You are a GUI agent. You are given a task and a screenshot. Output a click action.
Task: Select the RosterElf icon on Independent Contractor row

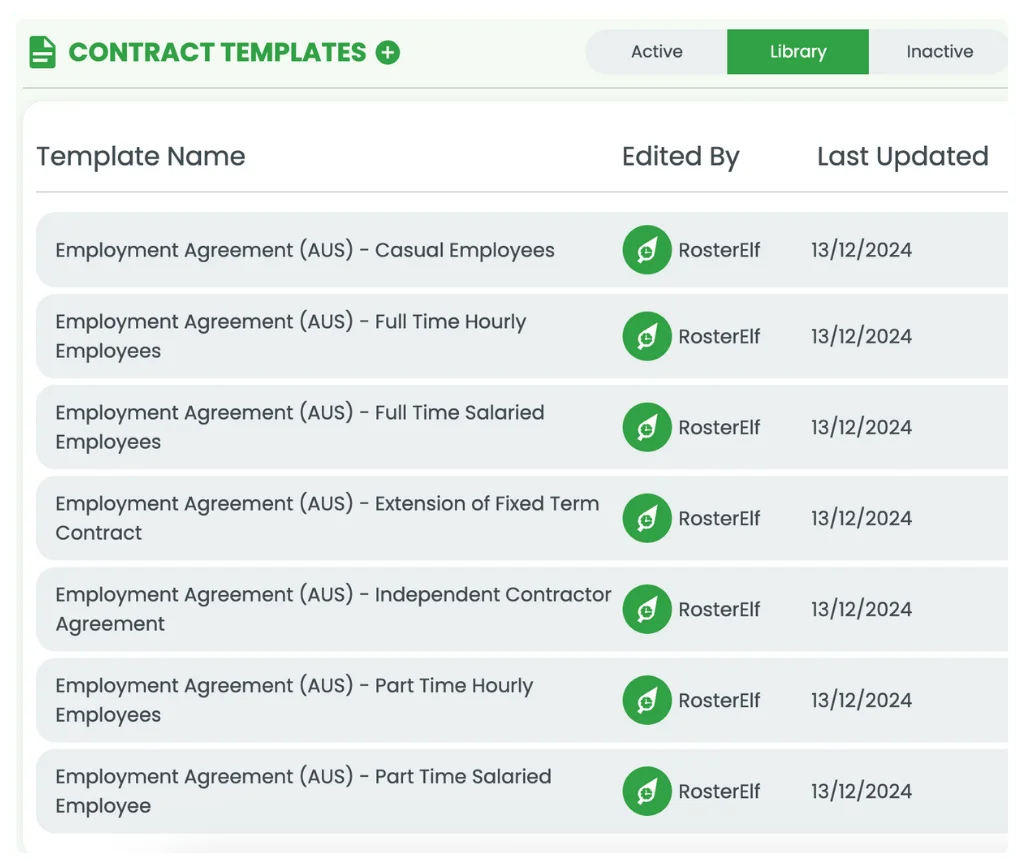pos(647,609)
